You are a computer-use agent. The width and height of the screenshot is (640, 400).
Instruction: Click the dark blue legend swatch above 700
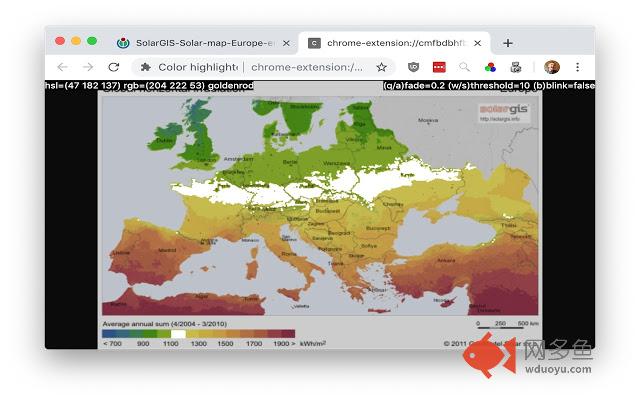[109, 334]
